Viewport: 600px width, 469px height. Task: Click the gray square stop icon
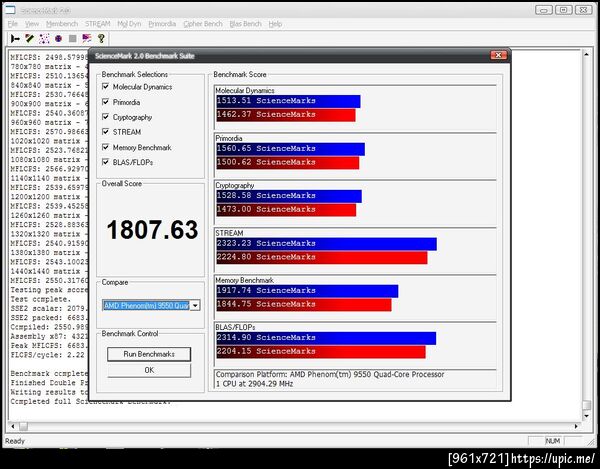[x=73, y=39]
